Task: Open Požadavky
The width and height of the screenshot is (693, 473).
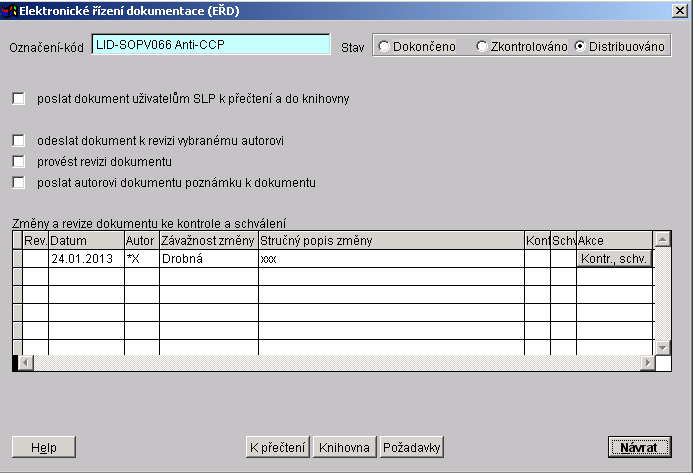Action: click(x=411, y=447)
